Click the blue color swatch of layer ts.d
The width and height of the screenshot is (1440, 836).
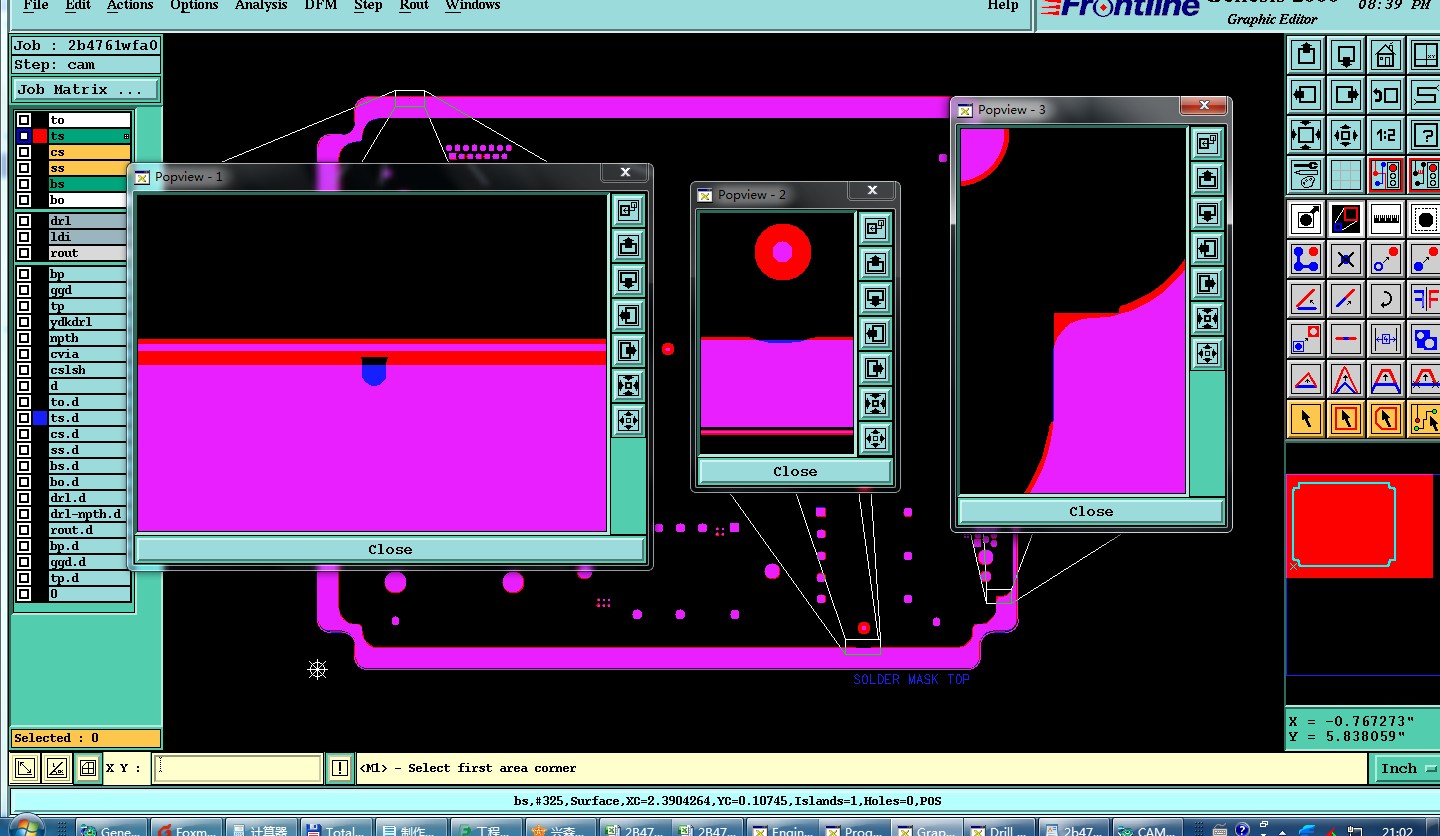coord(40,418)
